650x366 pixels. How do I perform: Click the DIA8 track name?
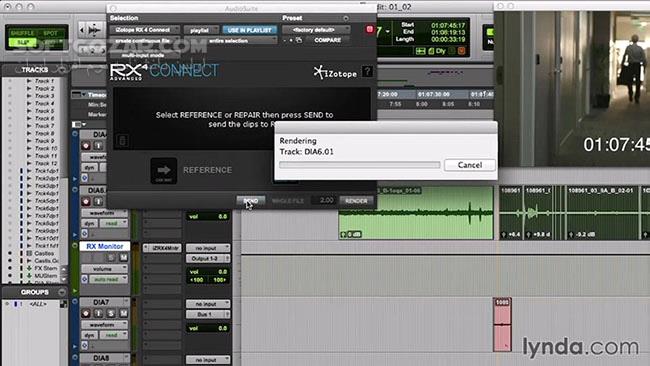click(102, 358)
